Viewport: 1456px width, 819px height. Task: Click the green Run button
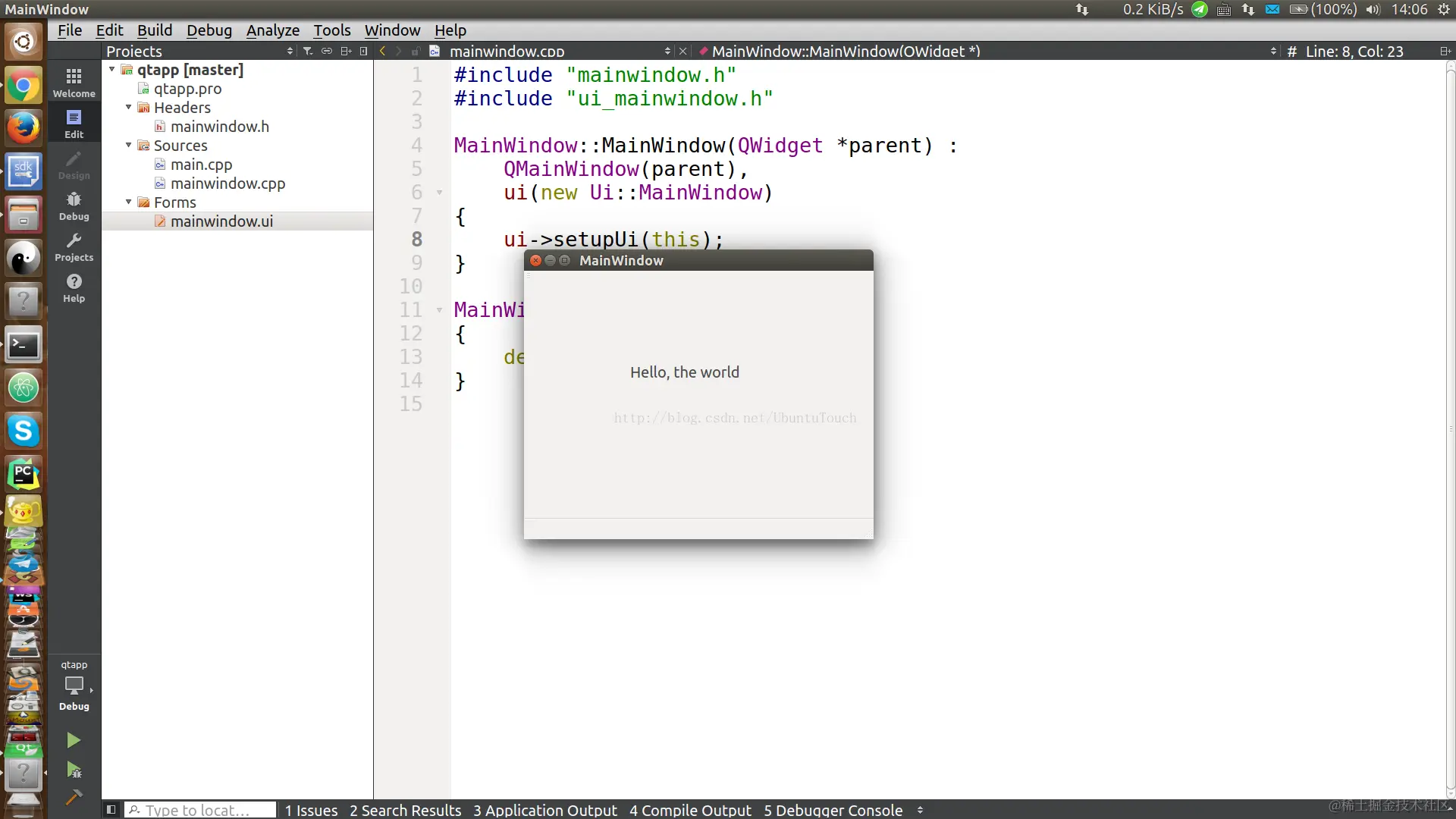pos(74,740)
